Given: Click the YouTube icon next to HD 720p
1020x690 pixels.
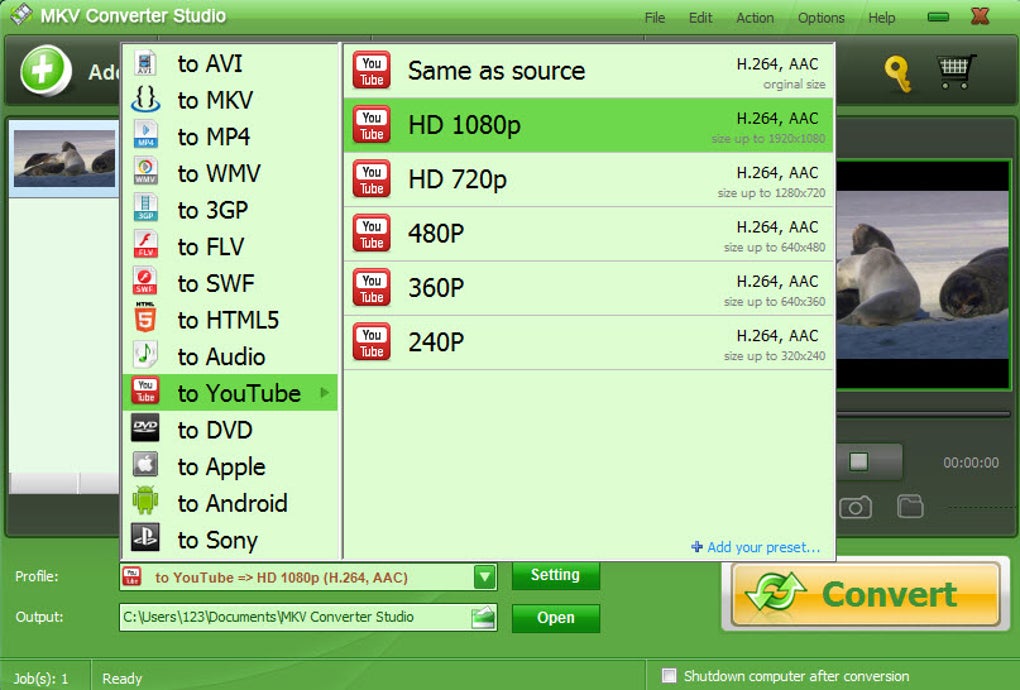Looking at the screenshot, I should (x=372, y=179).
